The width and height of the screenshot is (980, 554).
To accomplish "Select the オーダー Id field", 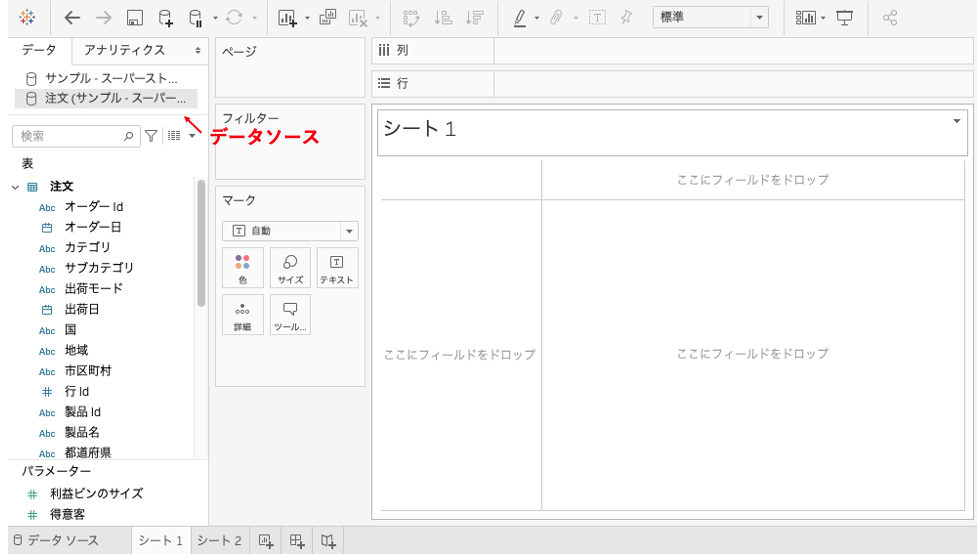I will pyautogui.click(x=94, y=206).
